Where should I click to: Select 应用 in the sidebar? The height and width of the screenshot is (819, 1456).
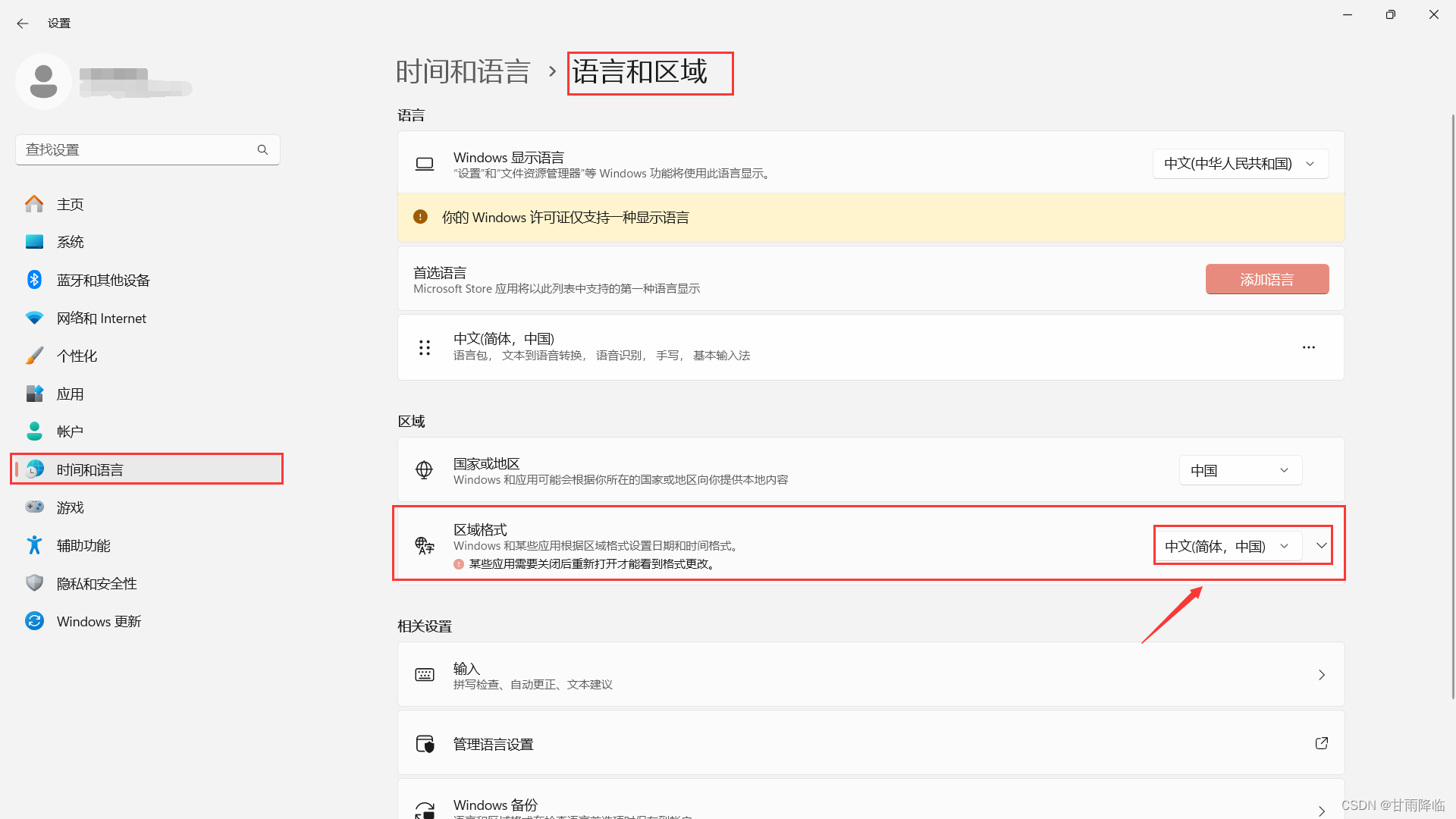(148, 394)
